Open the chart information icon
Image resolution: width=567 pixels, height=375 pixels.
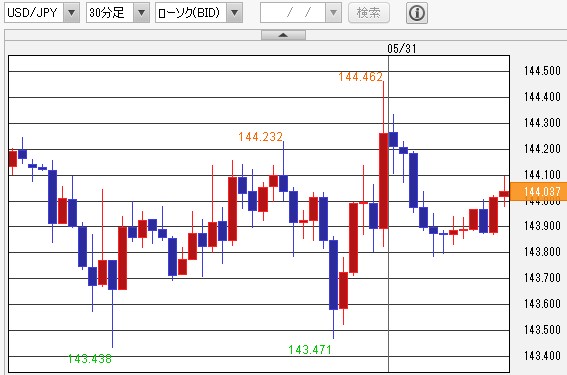[x=417, y=13]
